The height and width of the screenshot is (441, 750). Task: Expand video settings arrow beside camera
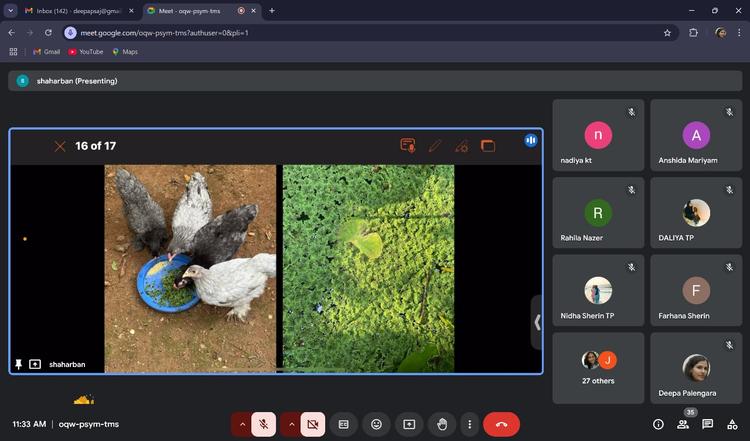click(x=290, y=424)
